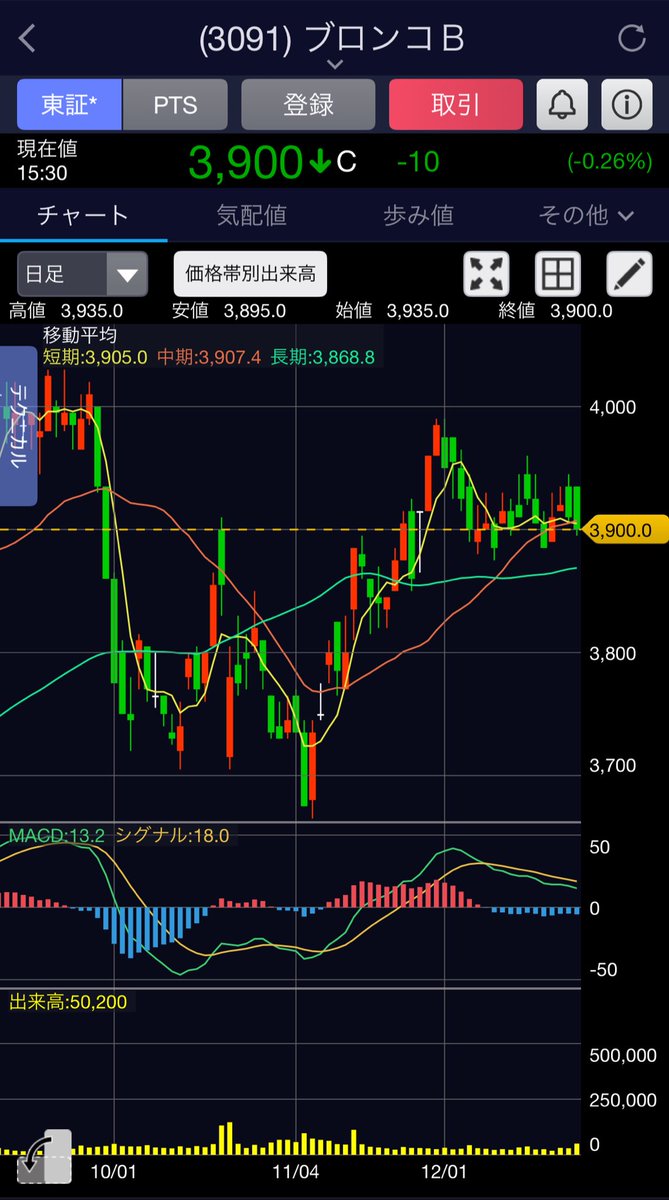Screen dimensions: 669x1200
Task: Select the 東証 market toggle
Action: (x=69, y=104)
